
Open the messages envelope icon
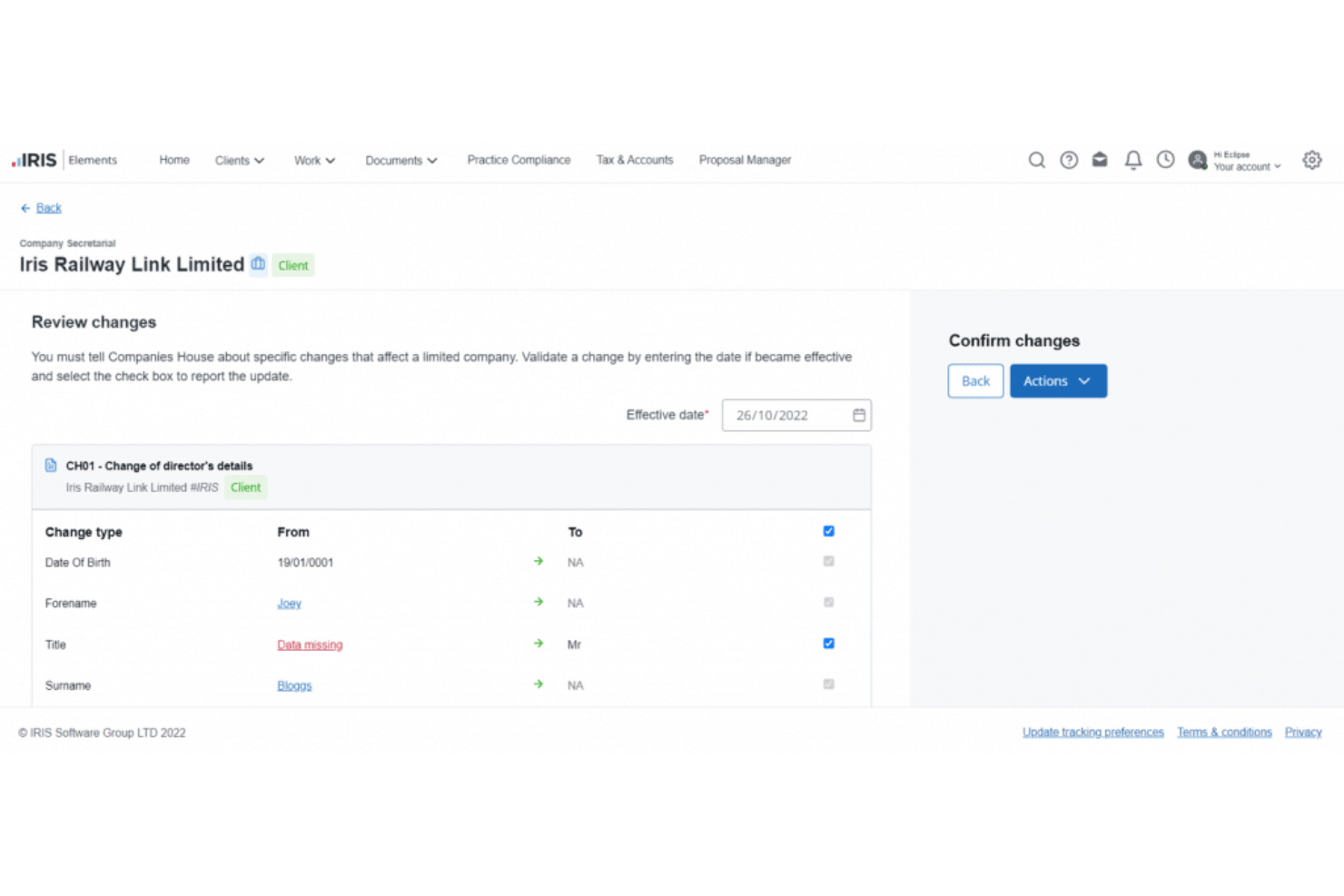coord(1100,160)
